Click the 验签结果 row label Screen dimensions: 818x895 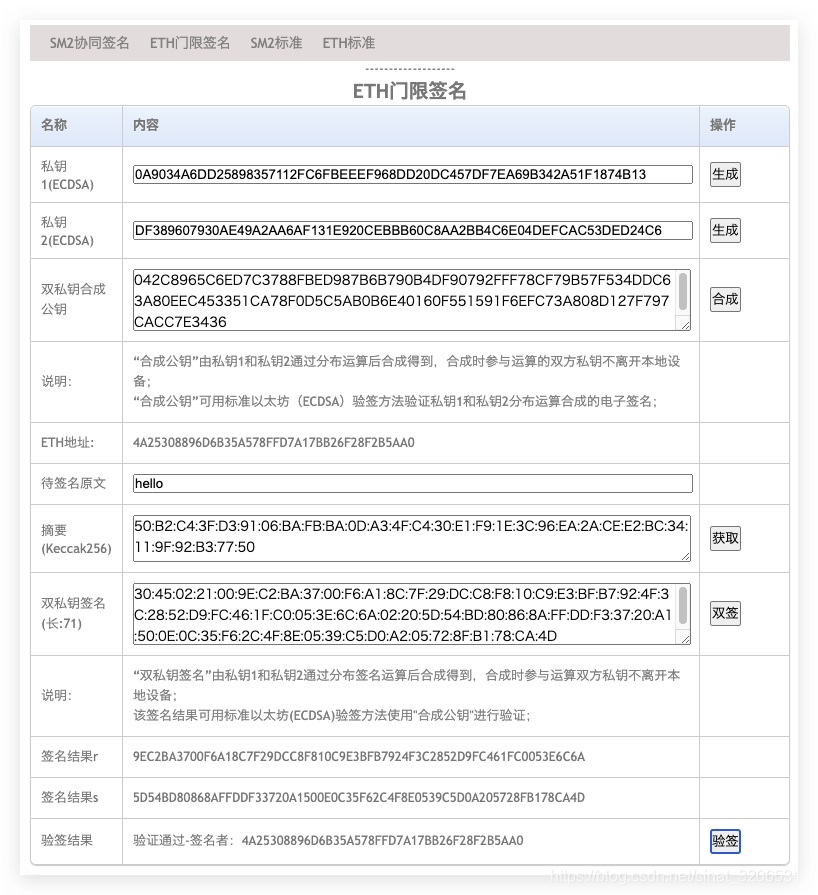pos(67,840)
